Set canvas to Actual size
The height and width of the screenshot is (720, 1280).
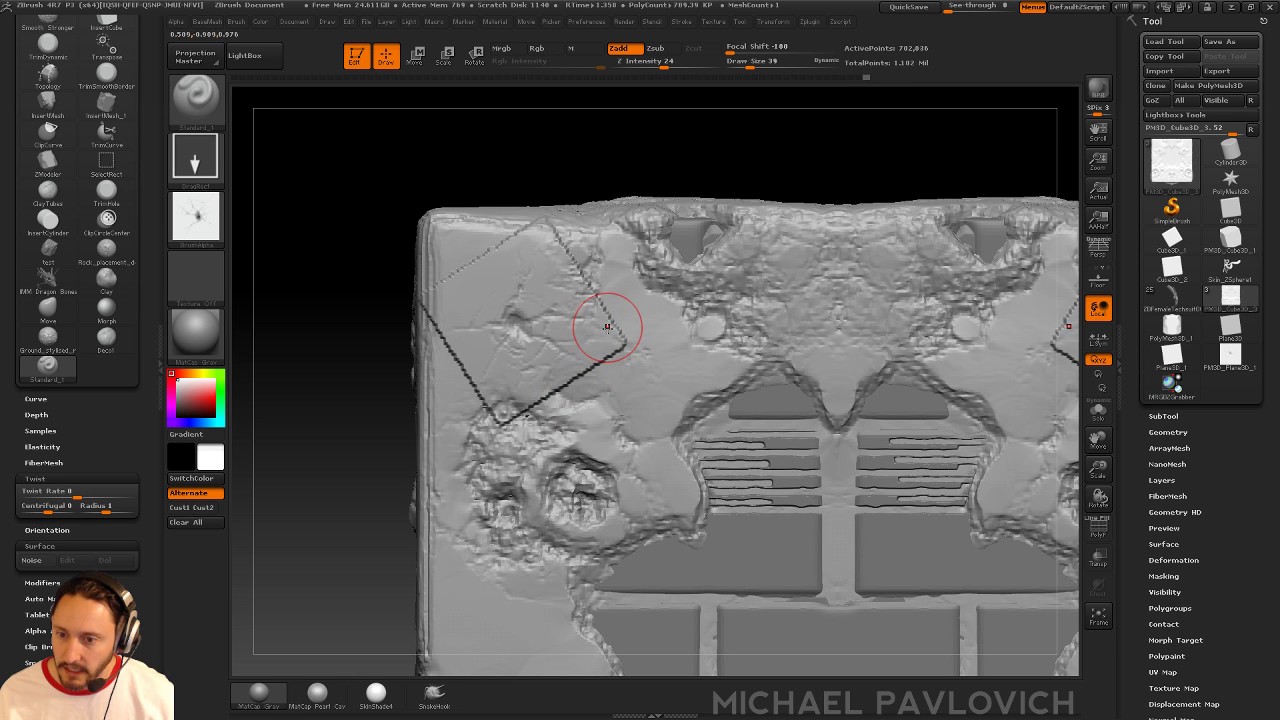[x=1098, y=190]
